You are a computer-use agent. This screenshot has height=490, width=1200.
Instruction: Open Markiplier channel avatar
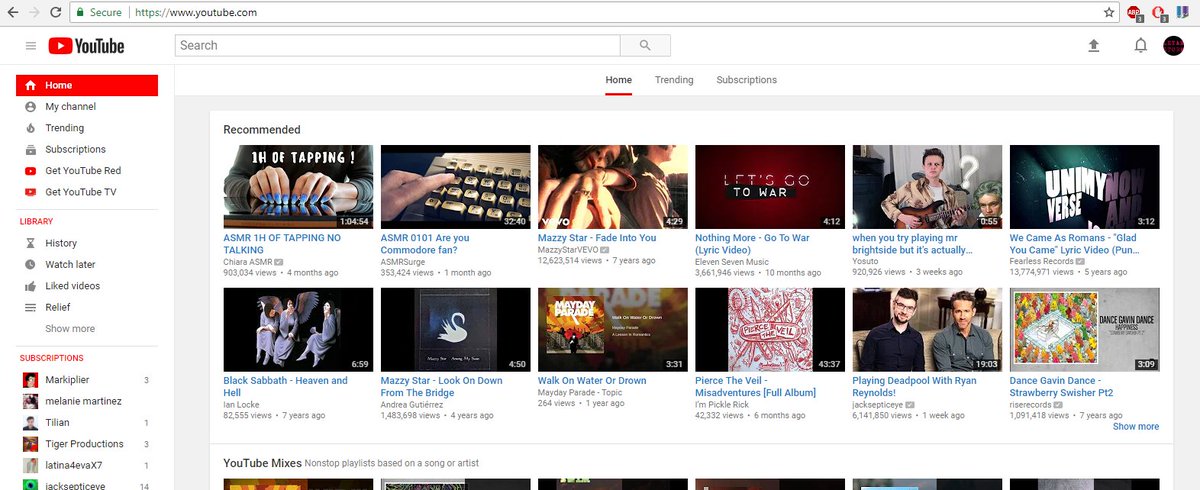pyautogui.click(x=31, y=380)
